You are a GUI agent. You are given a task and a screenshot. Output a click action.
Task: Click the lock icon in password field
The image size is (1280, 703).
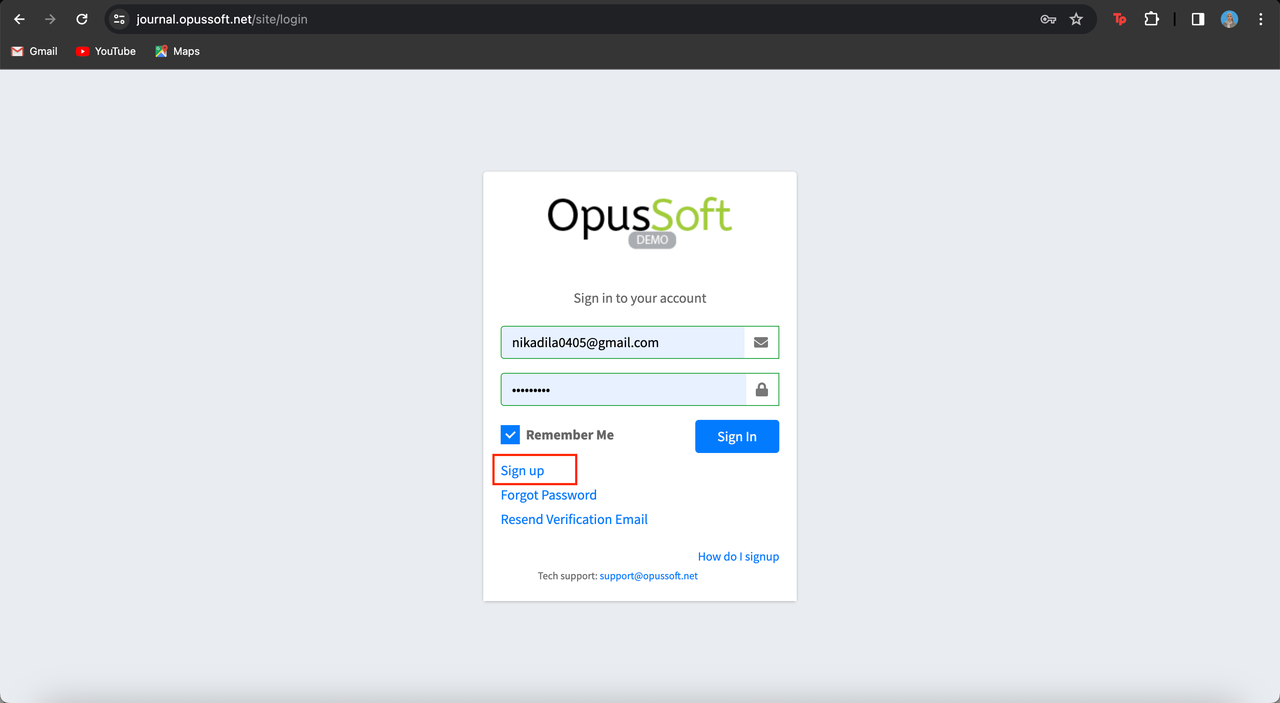click(762, 390)
